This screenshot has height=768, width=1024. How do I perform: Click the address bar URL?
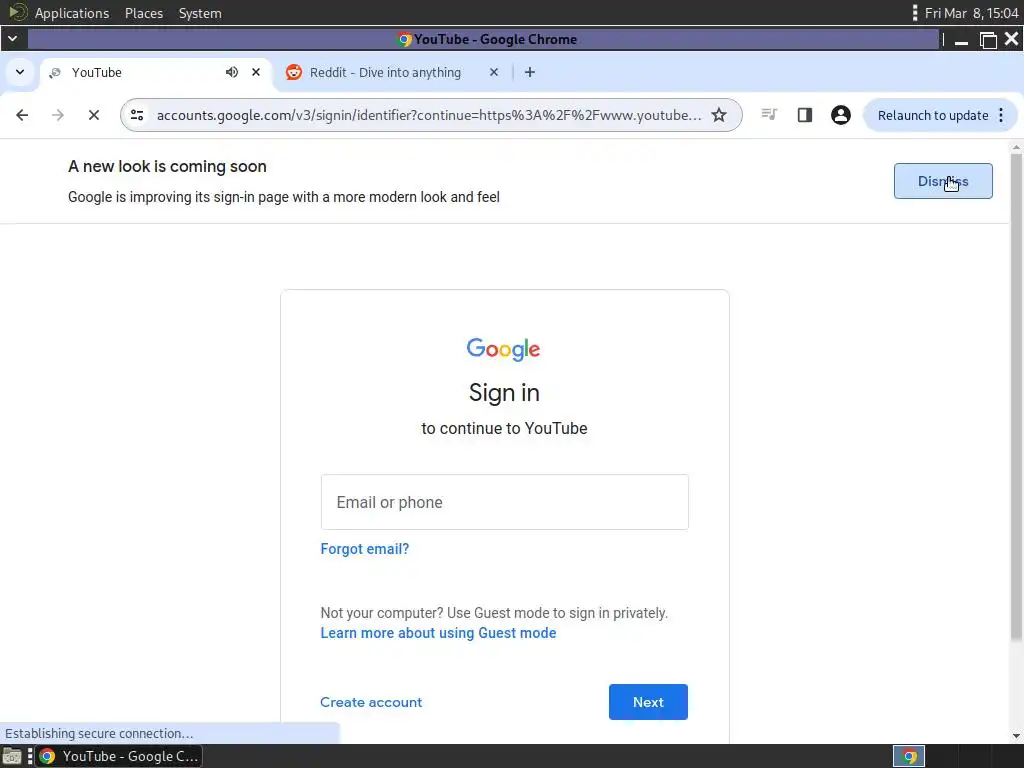pos(429,116)
